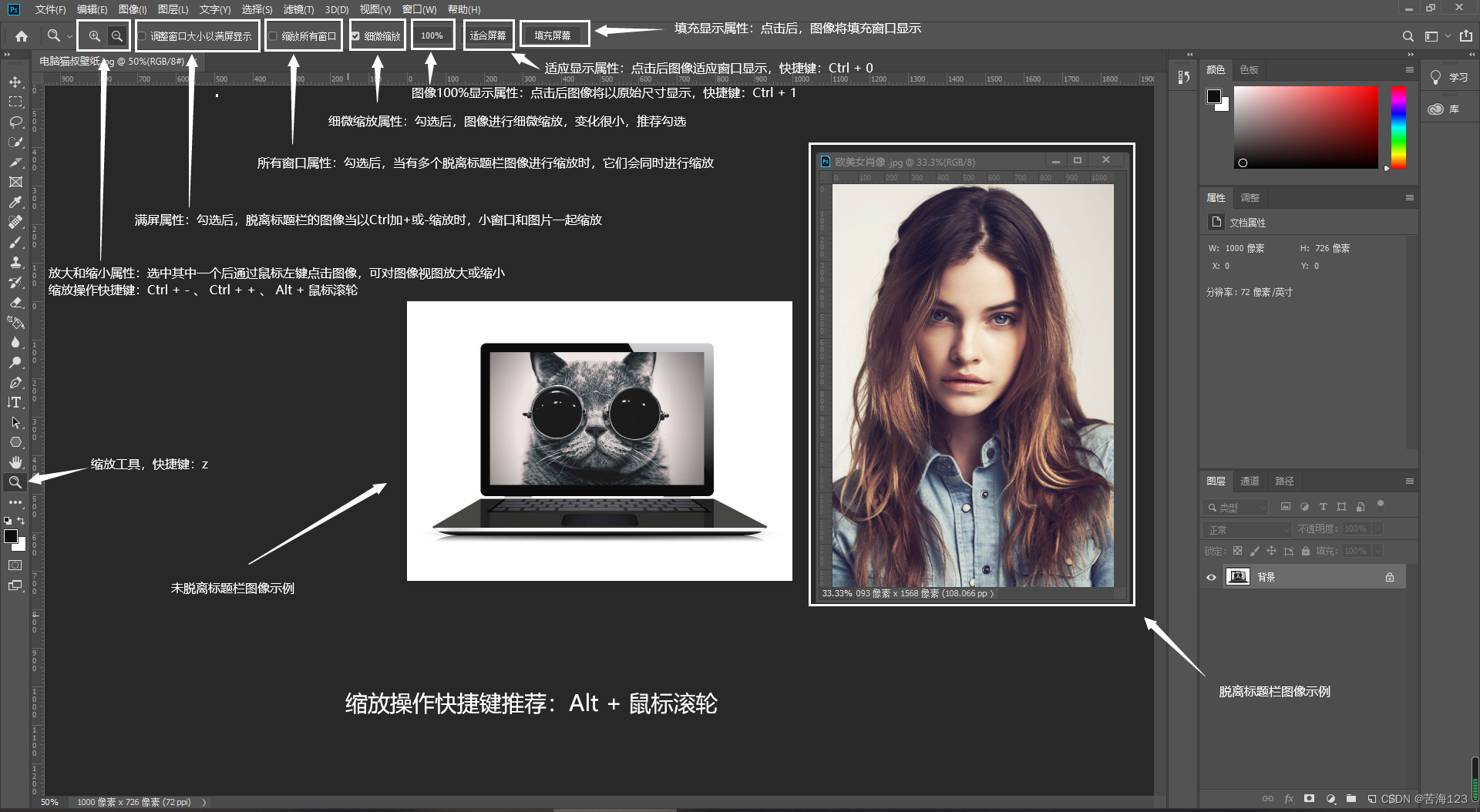Click the 适合屏幕 button
The image size is (1480, 812).
488,35
